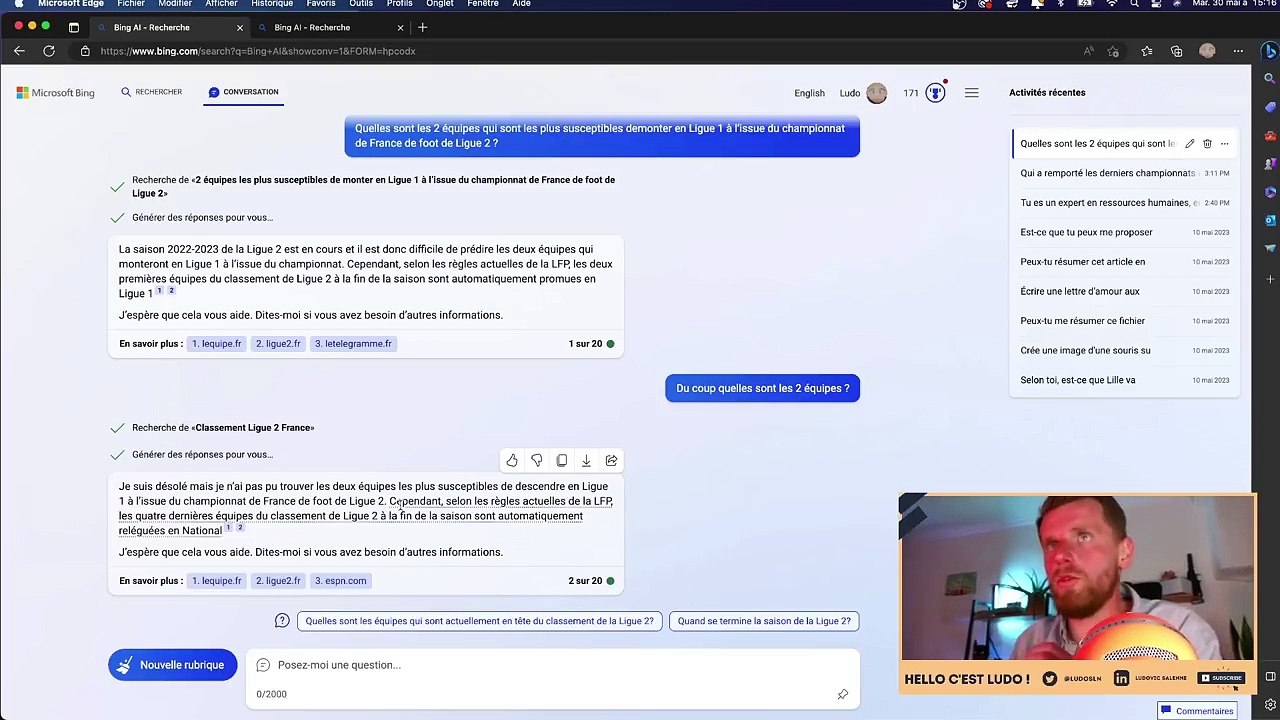The height and width of the screenshot is (720, 1280).
Task: Share the Bing answer via the share icon
Action: coord(611,460)
